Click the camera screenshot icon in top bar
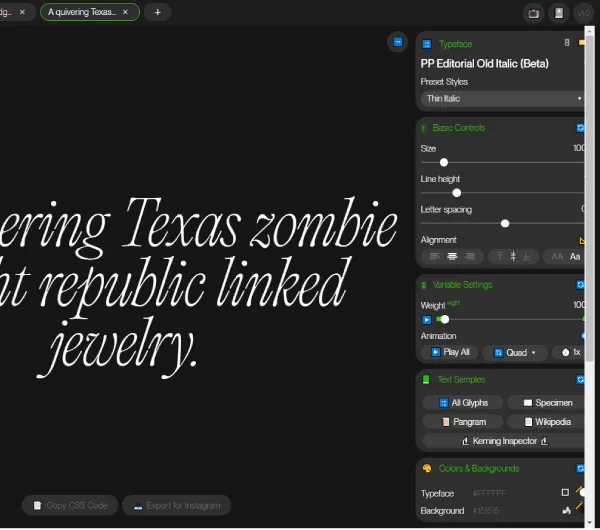Viewport: 600px width, 530px height. (x=533, y=13)
